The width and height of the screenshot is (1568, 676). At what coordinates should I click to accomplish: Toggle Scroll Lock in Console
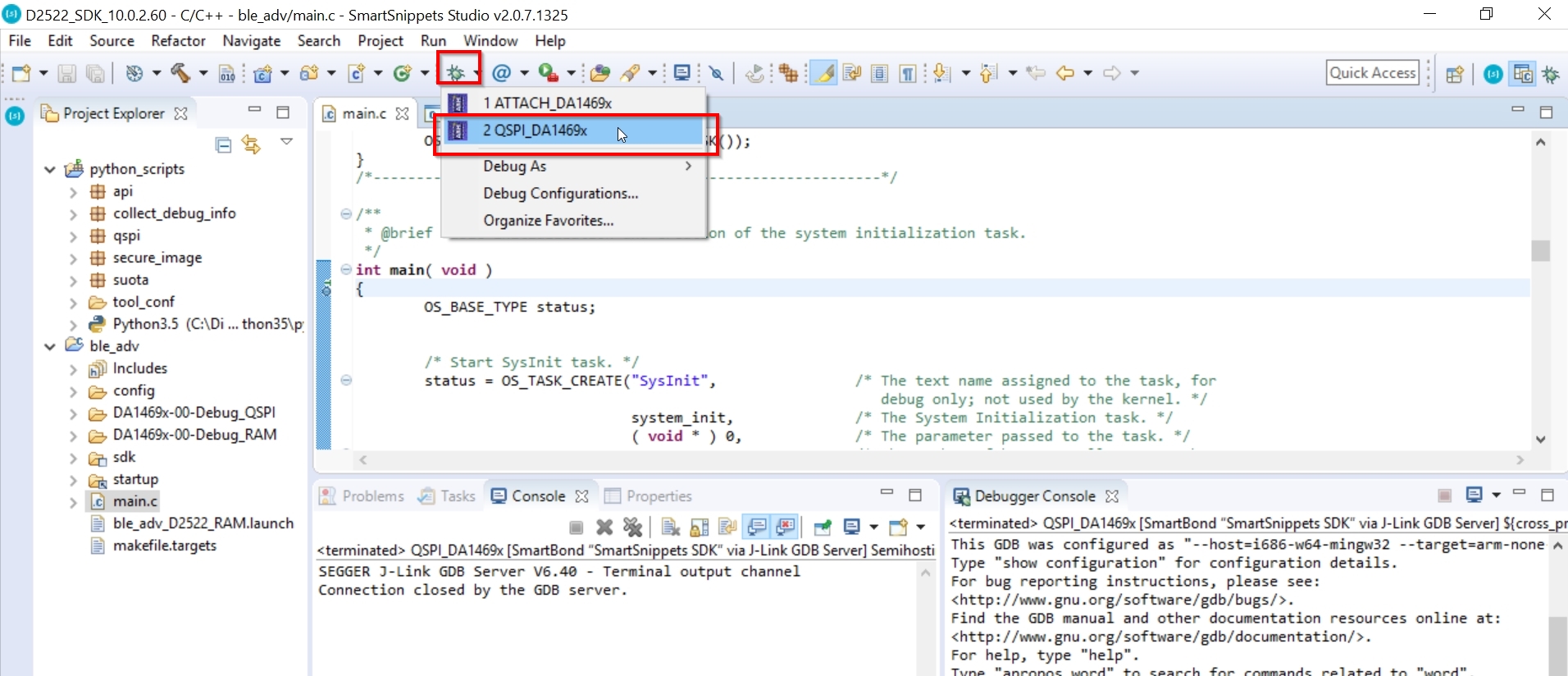click(700, 527)
